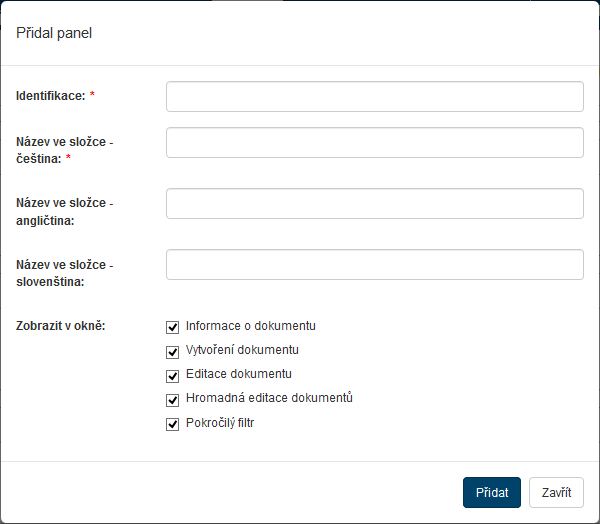This screenshot has width=600, height=524.
Task: Disable the 'Editace dokumentu' checkbox
Action: 173,375
